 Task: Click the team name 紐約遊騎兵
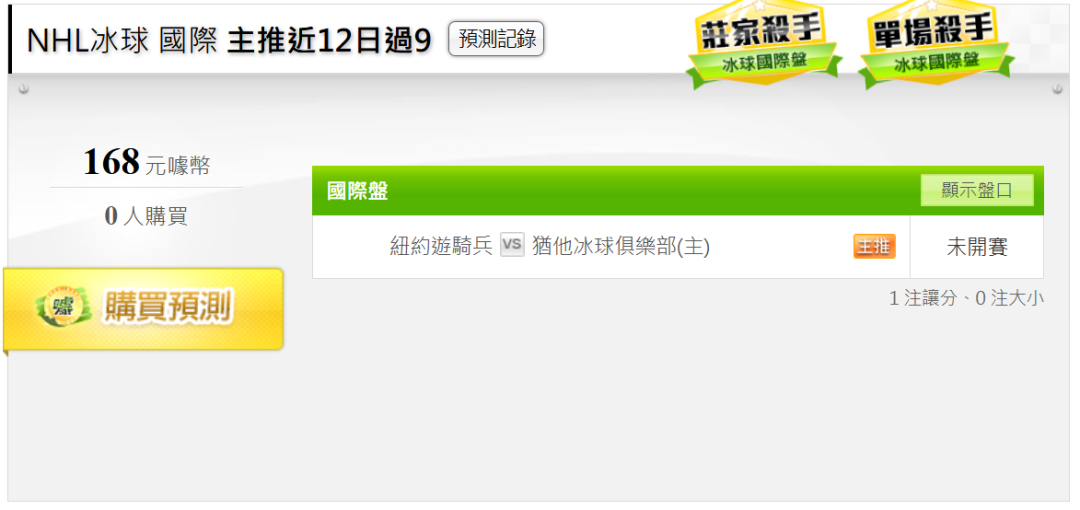442,246
